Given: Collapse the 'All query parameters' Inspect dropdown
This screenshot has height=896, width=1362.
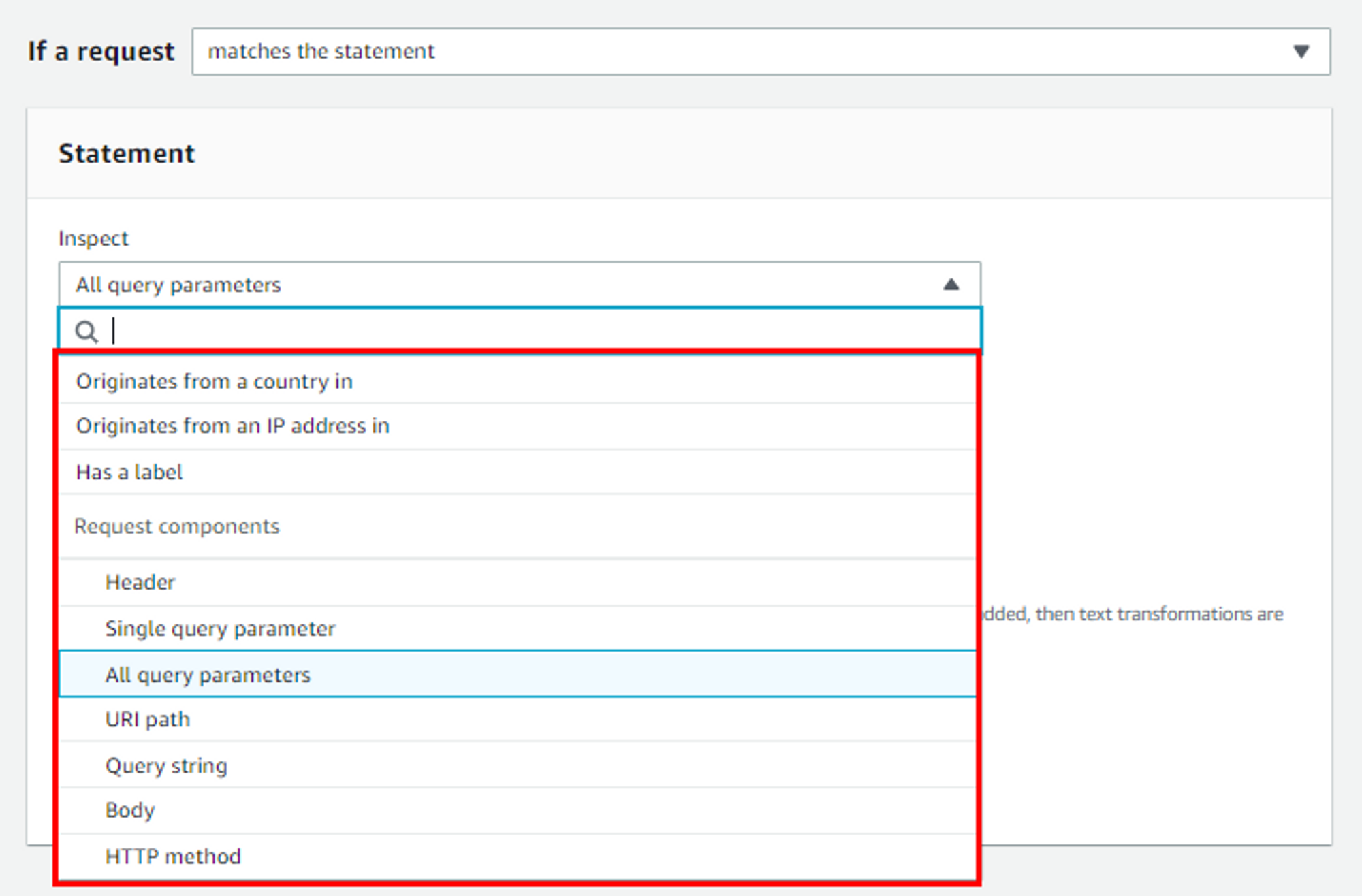Looking at the screenshot, I should point(519,285).
